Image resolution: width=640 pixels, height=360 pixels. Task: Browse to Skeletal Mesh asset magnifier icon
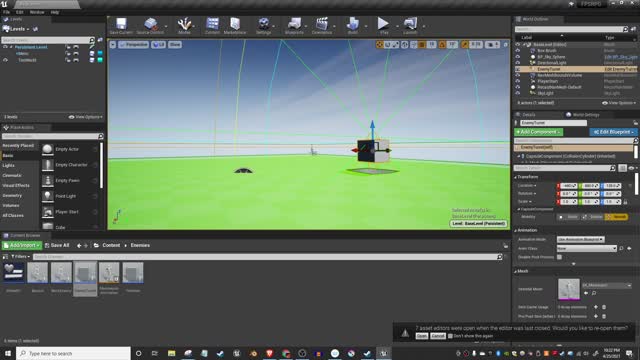pyautogui.click(x=594, y=293)
